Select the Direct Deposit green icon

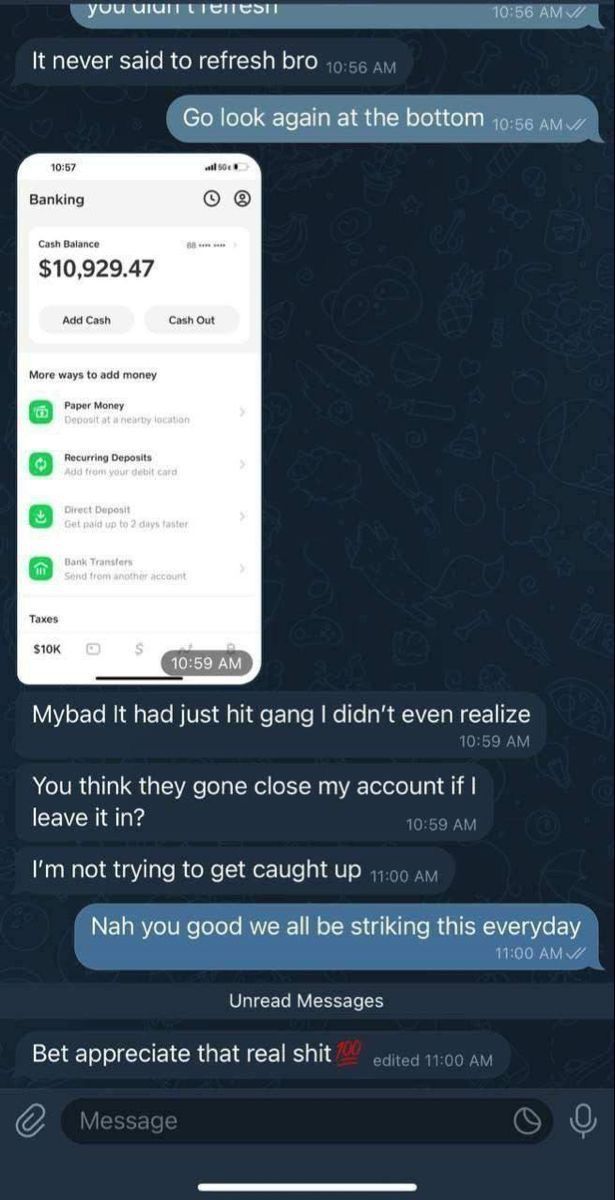point(42,516)
